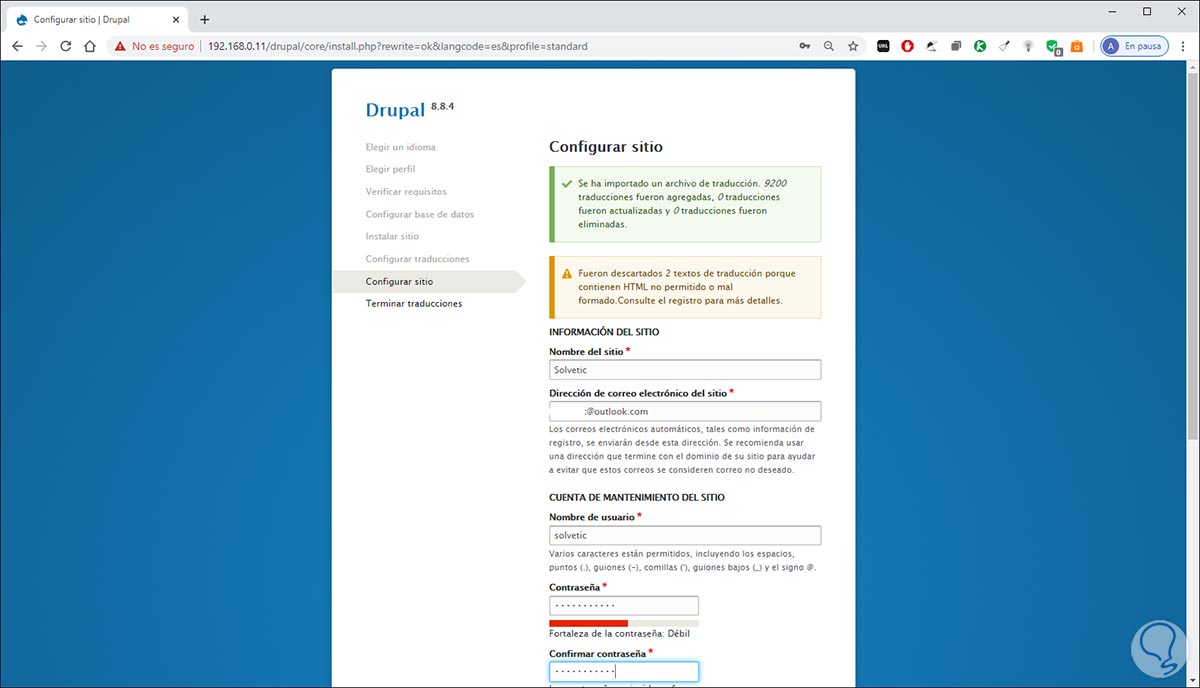Screen dimensions: 1200x688
Task: Open the Chrome three-dot menu
Action: click(1184, 46)
